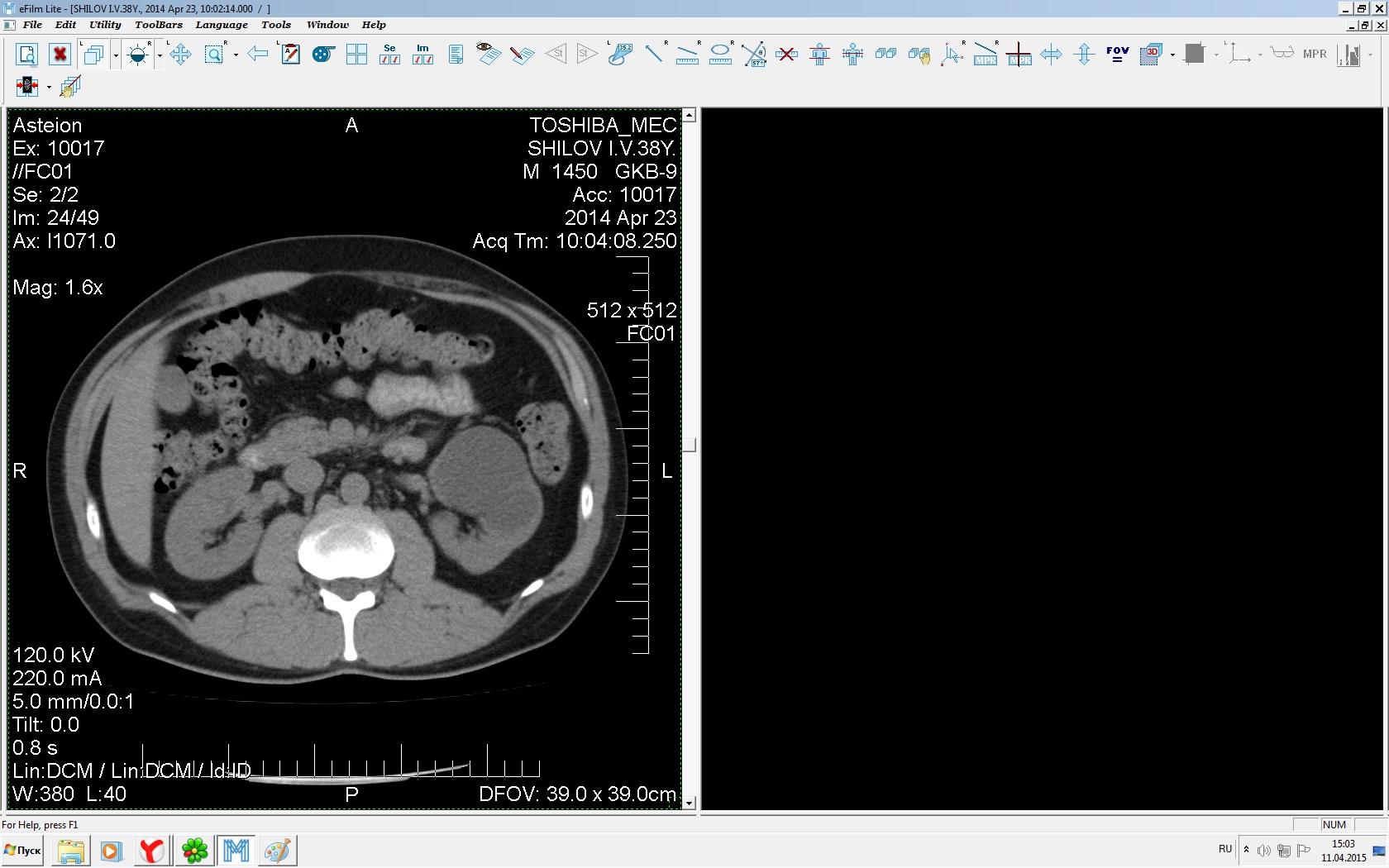Expand the Window/Level presets dropdown arrow
This screenshot has height=868, width=1389.
pyautogui.click(x=160, y=55)
